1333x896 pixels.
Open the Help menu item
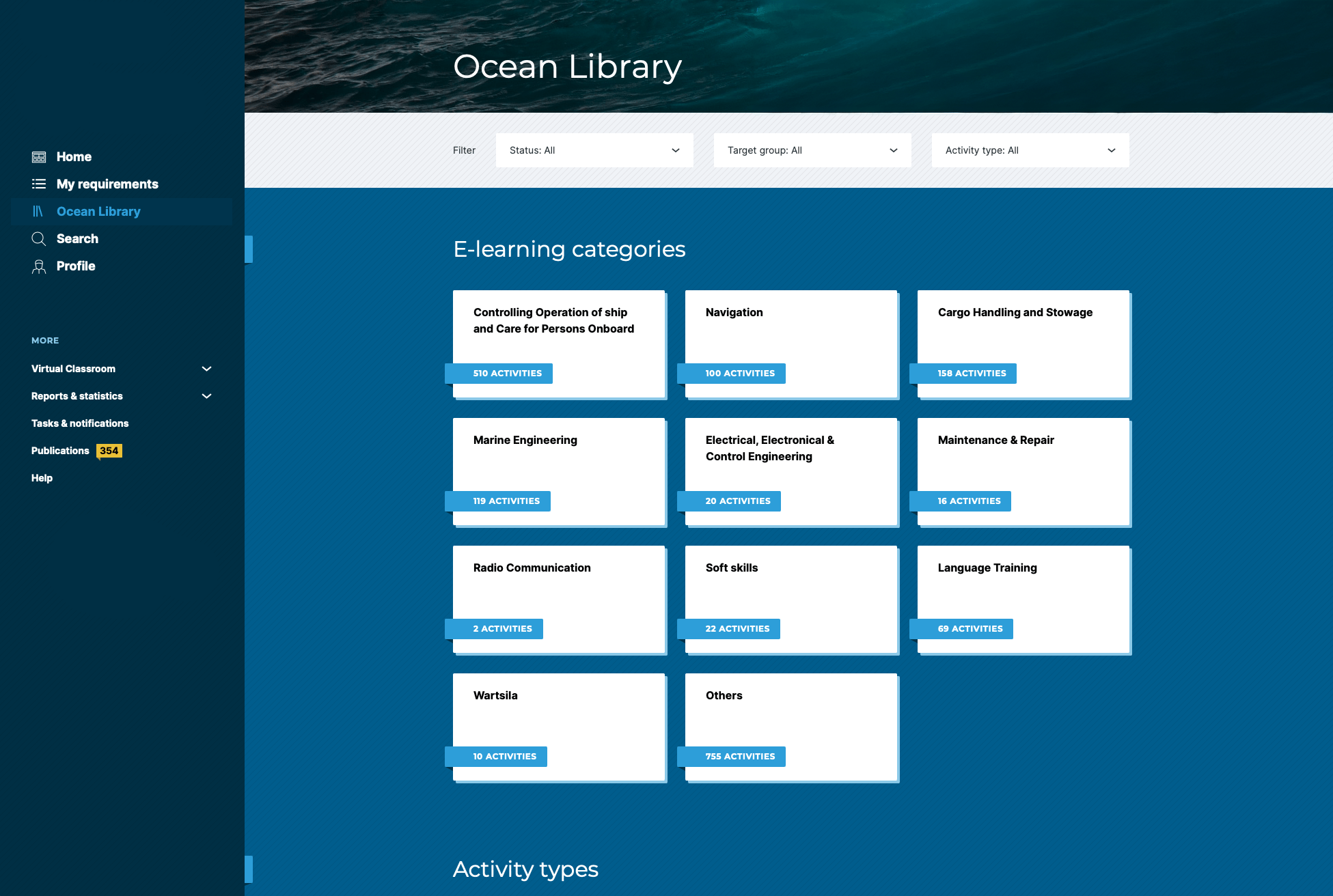[x=41, y=478]
